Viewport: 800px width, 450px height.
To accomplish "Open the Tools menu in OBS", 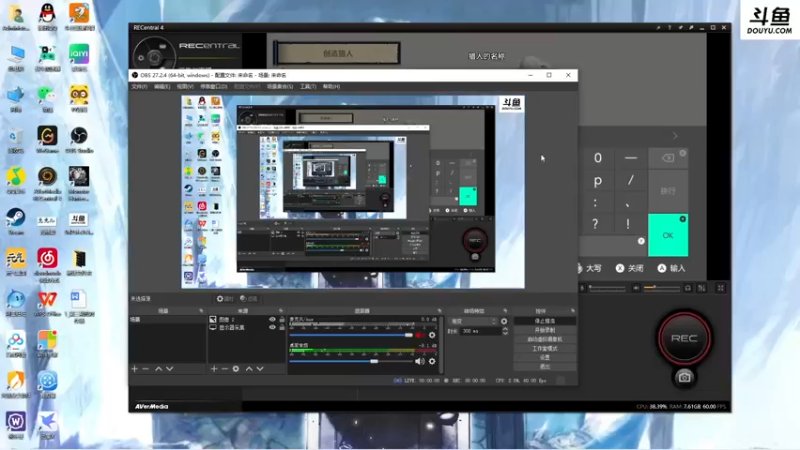I will [x=308, y=87].
